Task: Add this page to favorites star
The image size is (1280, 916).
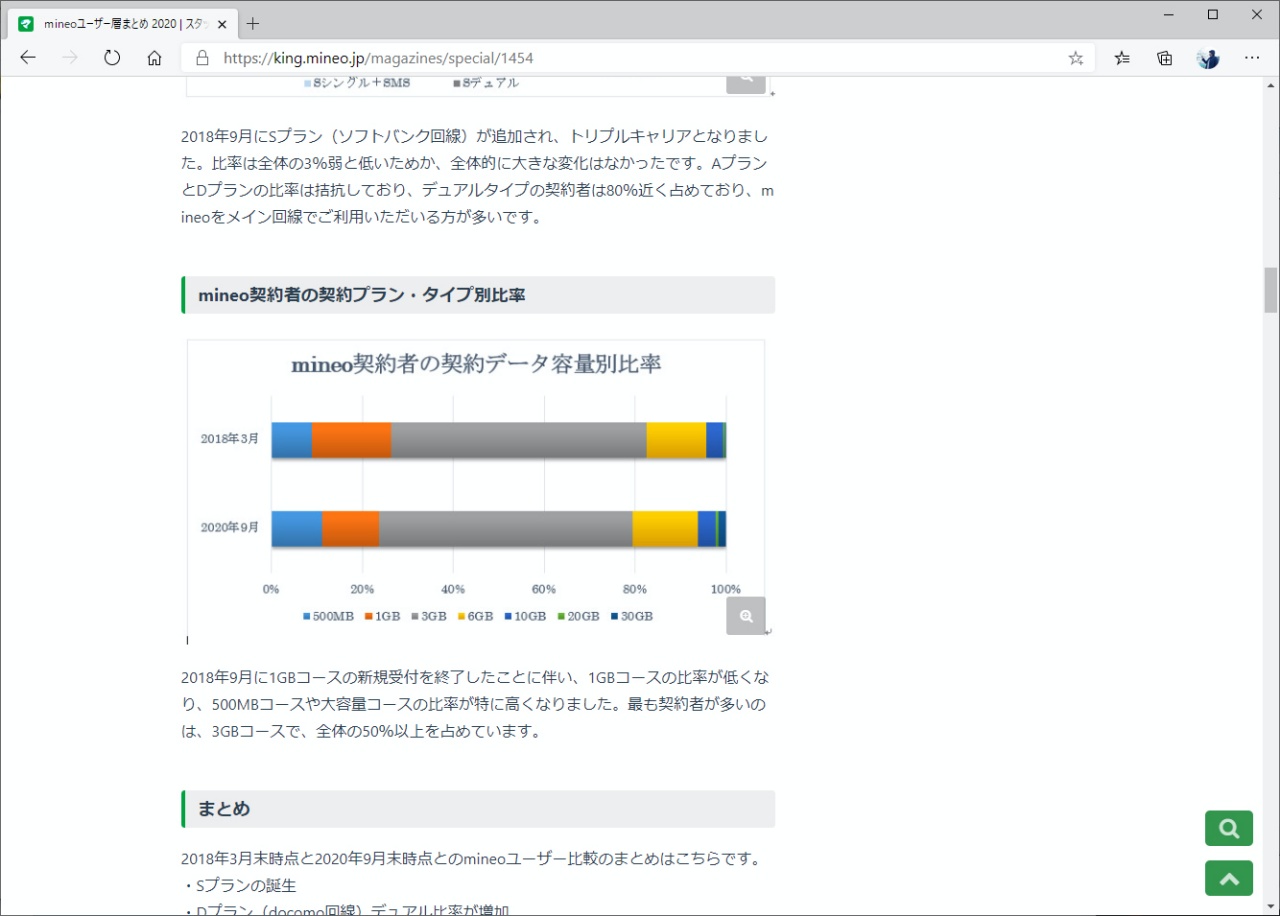Action: [1075, 58]
